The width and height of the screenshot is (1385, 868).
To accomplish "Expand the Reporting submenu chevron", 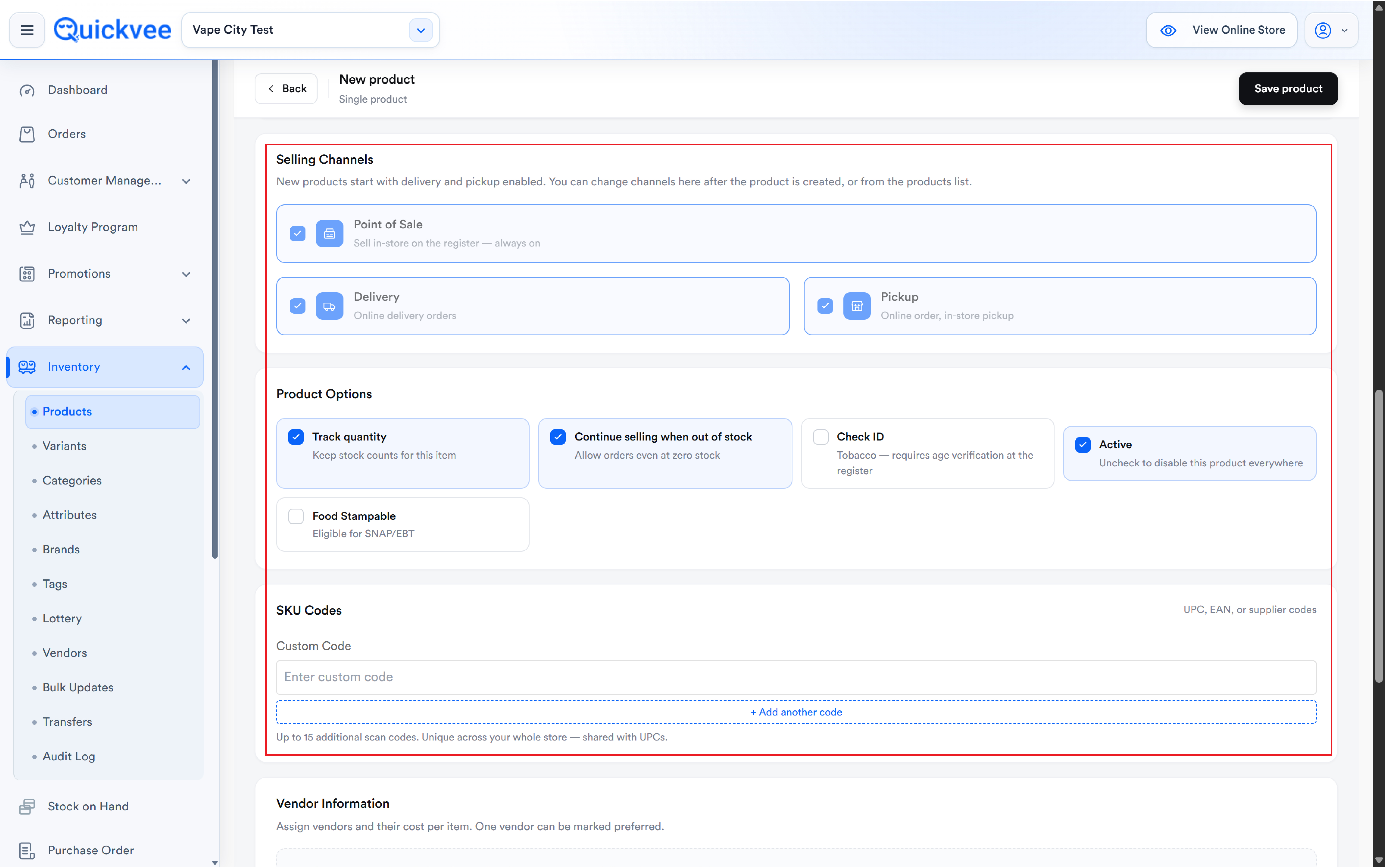I will coord(186,321).
